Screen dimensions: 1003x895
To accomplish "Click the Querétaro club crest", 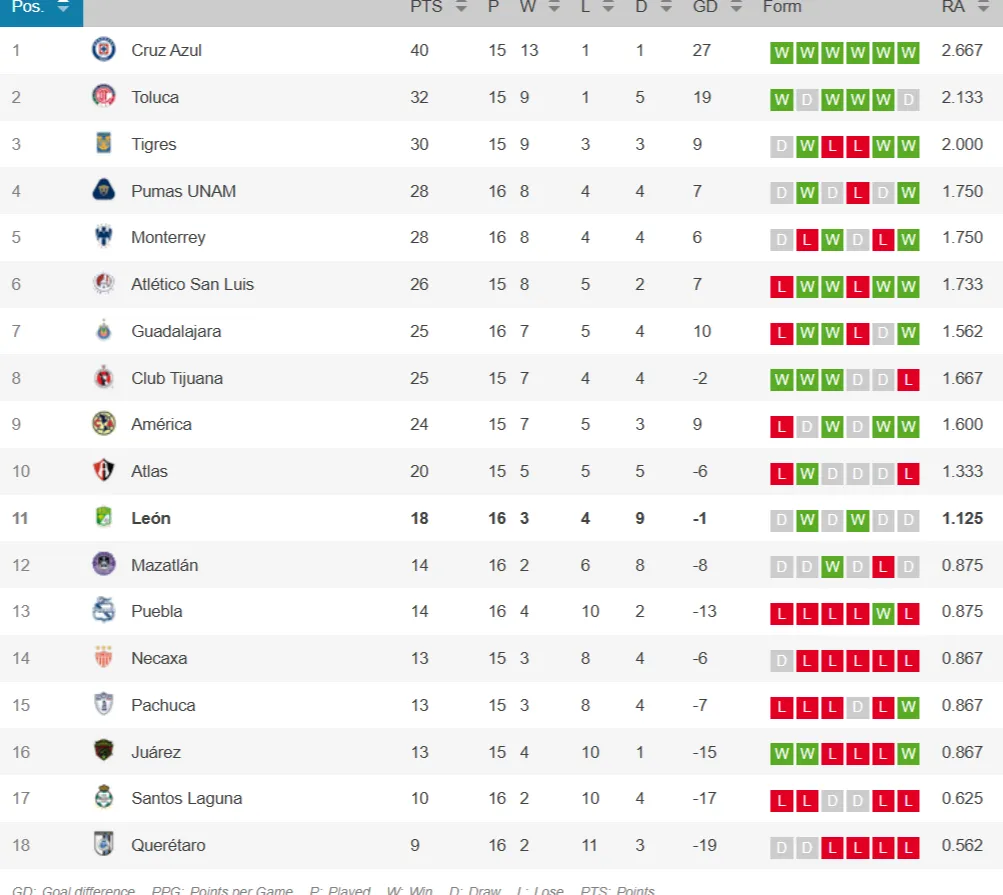I will click(103, 845).
